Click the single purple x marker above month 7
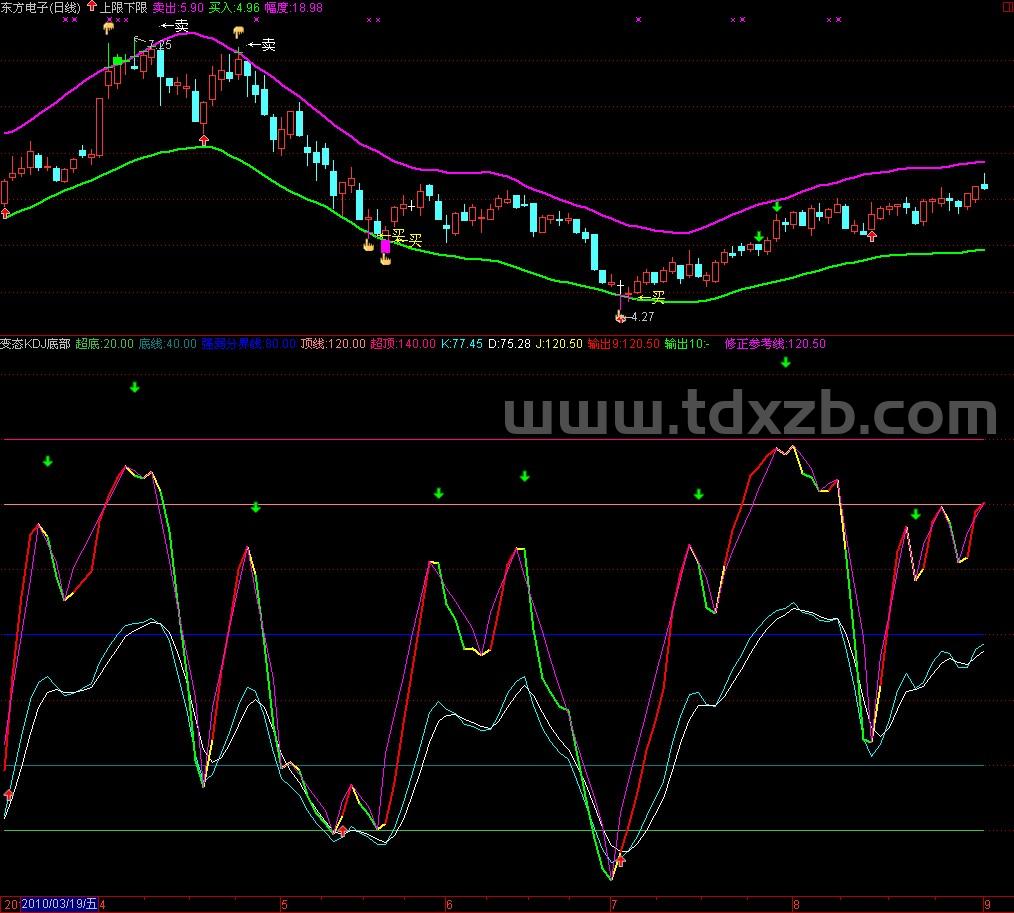 (638, 19)
